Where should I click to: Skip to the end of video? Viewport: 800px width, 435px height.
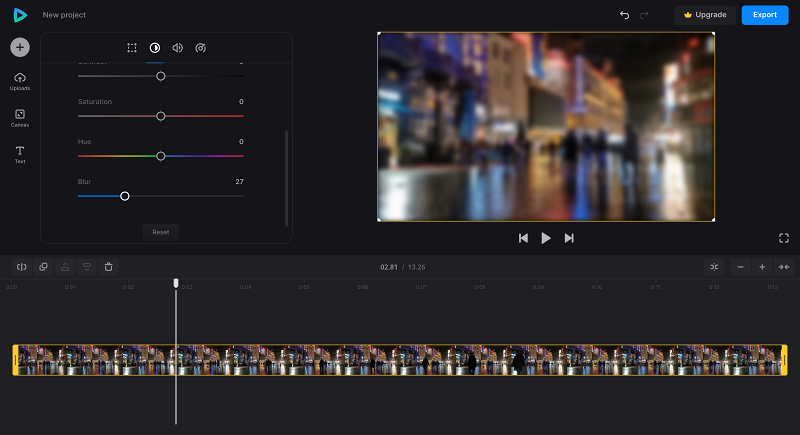(x=569, y=238)
